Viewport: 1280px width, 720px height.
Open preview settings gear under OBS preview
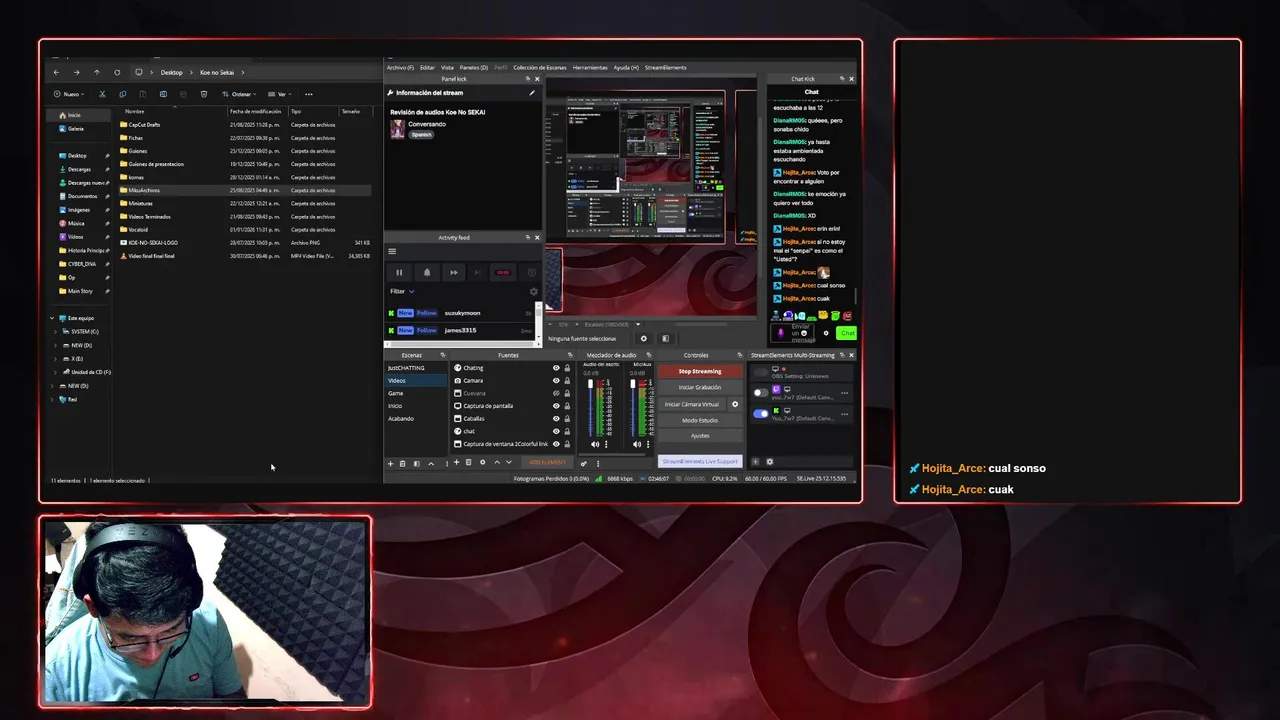tap(644, 338)
